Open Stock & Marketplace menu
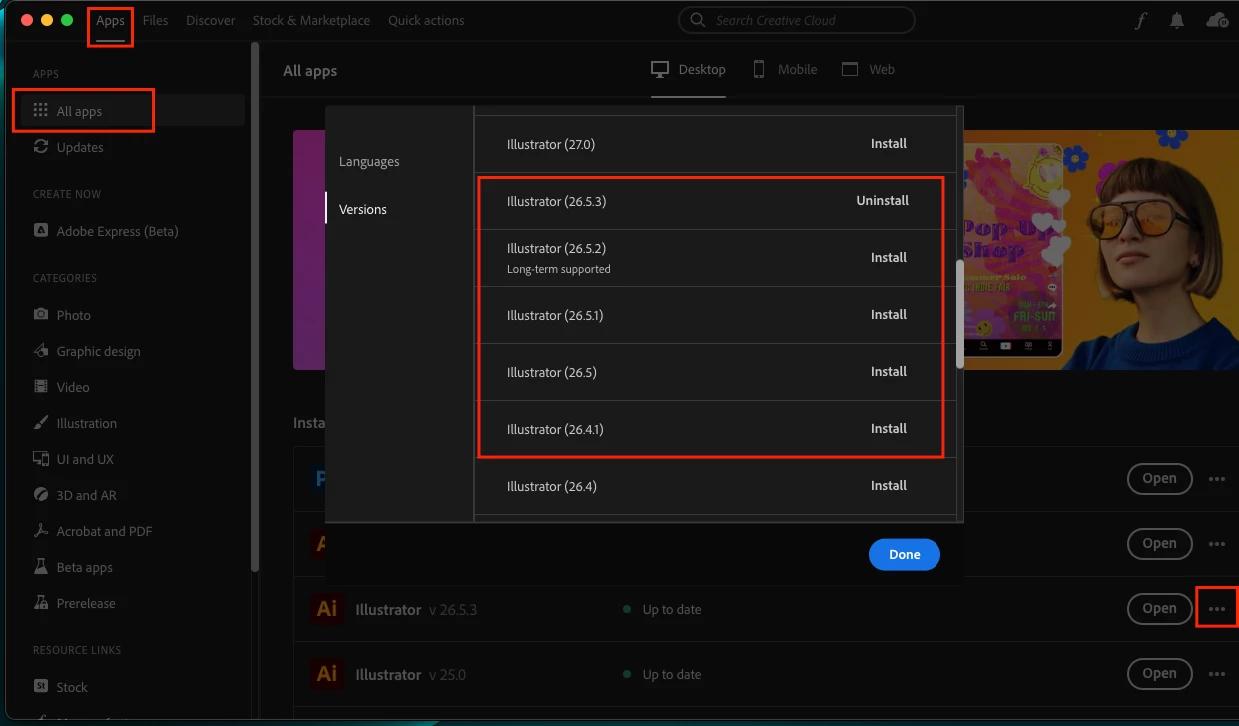This screenshot has height=726, width=1239. pyautogui.click(x=311, y=20)
